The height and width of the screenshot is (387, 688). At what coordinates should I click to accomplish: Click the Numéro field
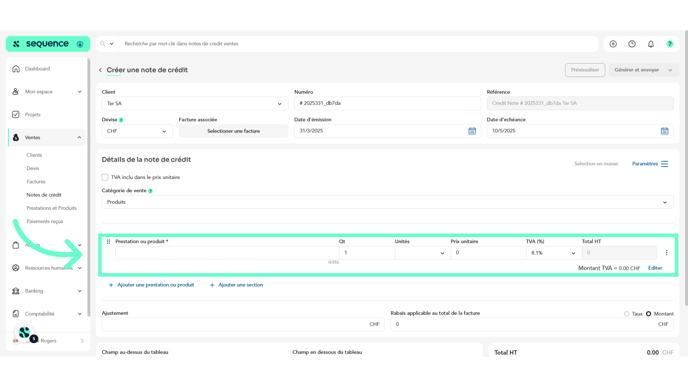click(x=387, y=104)
